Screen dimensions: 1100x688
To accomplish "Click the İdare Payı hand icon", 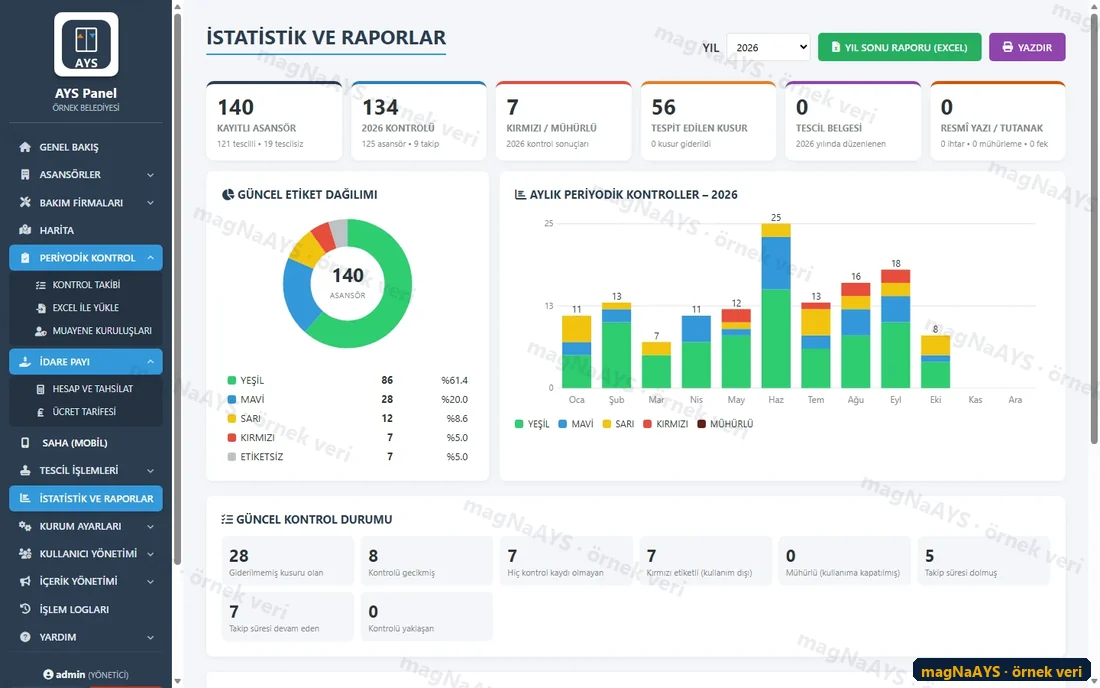I will (x=25, y=362).
